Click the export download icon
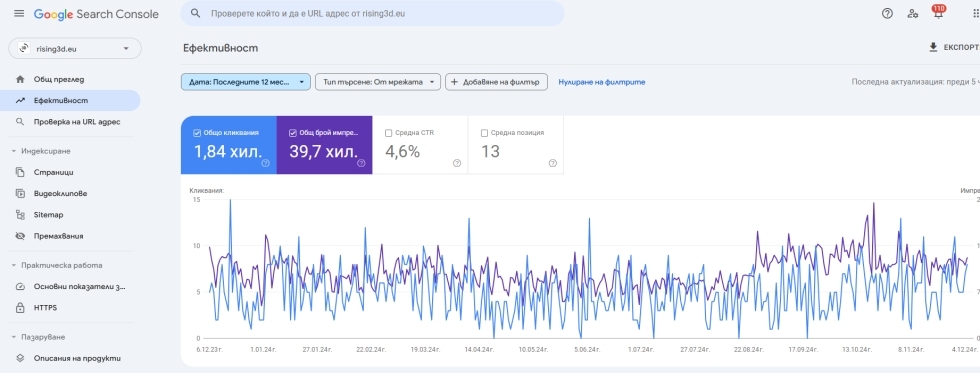Screen dimensions: 980x373 [x=933, y=47]
